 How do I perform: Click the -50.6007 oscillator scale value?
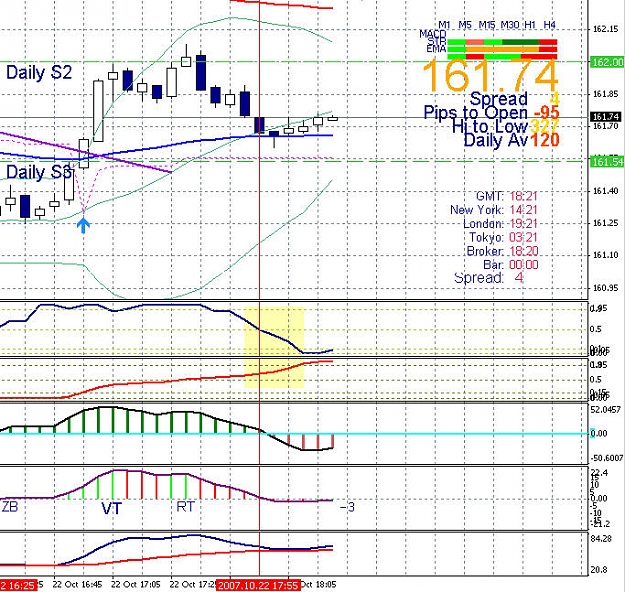coord(606,458)
